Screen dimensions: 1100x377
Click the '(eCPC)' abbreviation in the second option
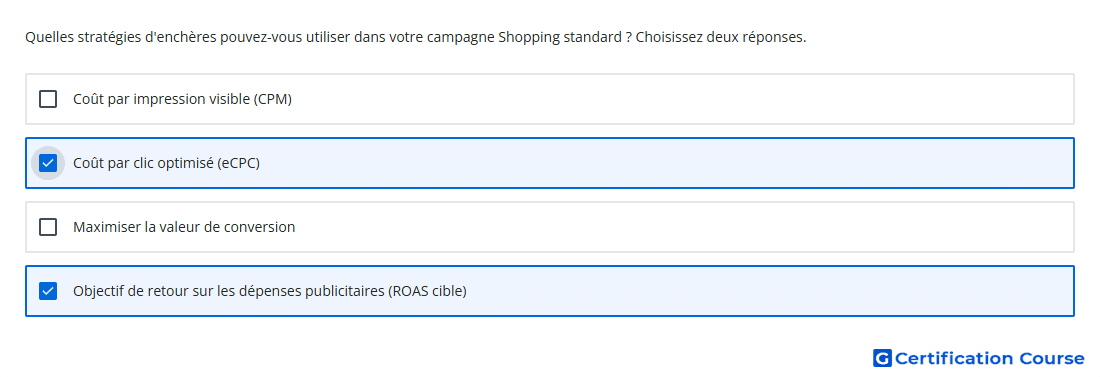238,163
